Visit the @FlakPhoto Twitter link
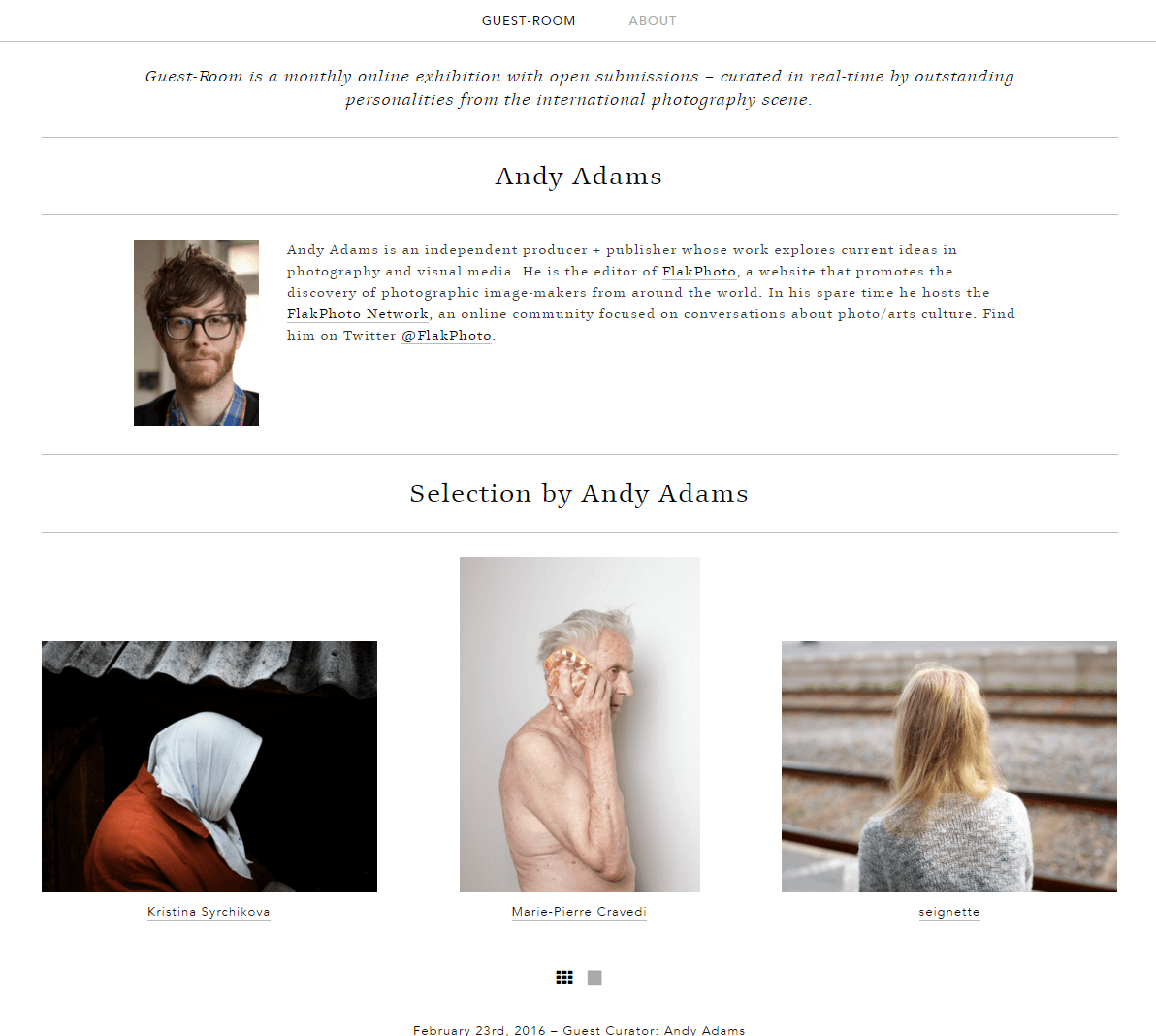This screenshot has width=1156, height=1036. point(447,336)
